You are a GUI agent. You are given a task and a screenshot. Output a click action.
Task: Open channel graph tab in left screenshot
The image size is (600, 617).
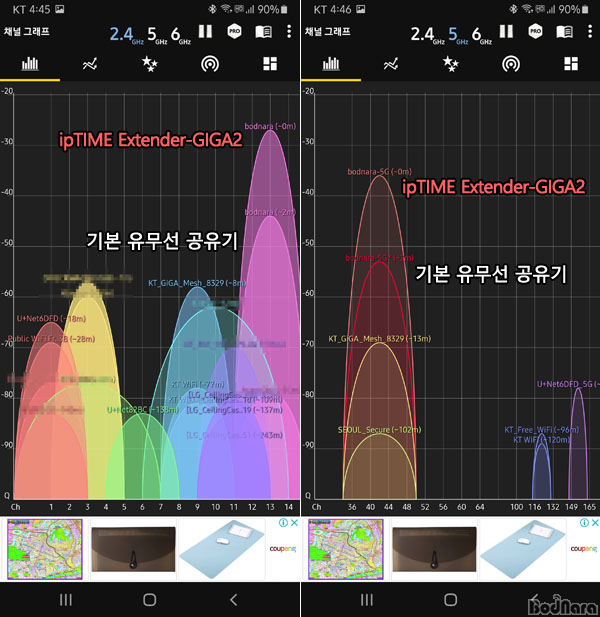tap(30, 64)
